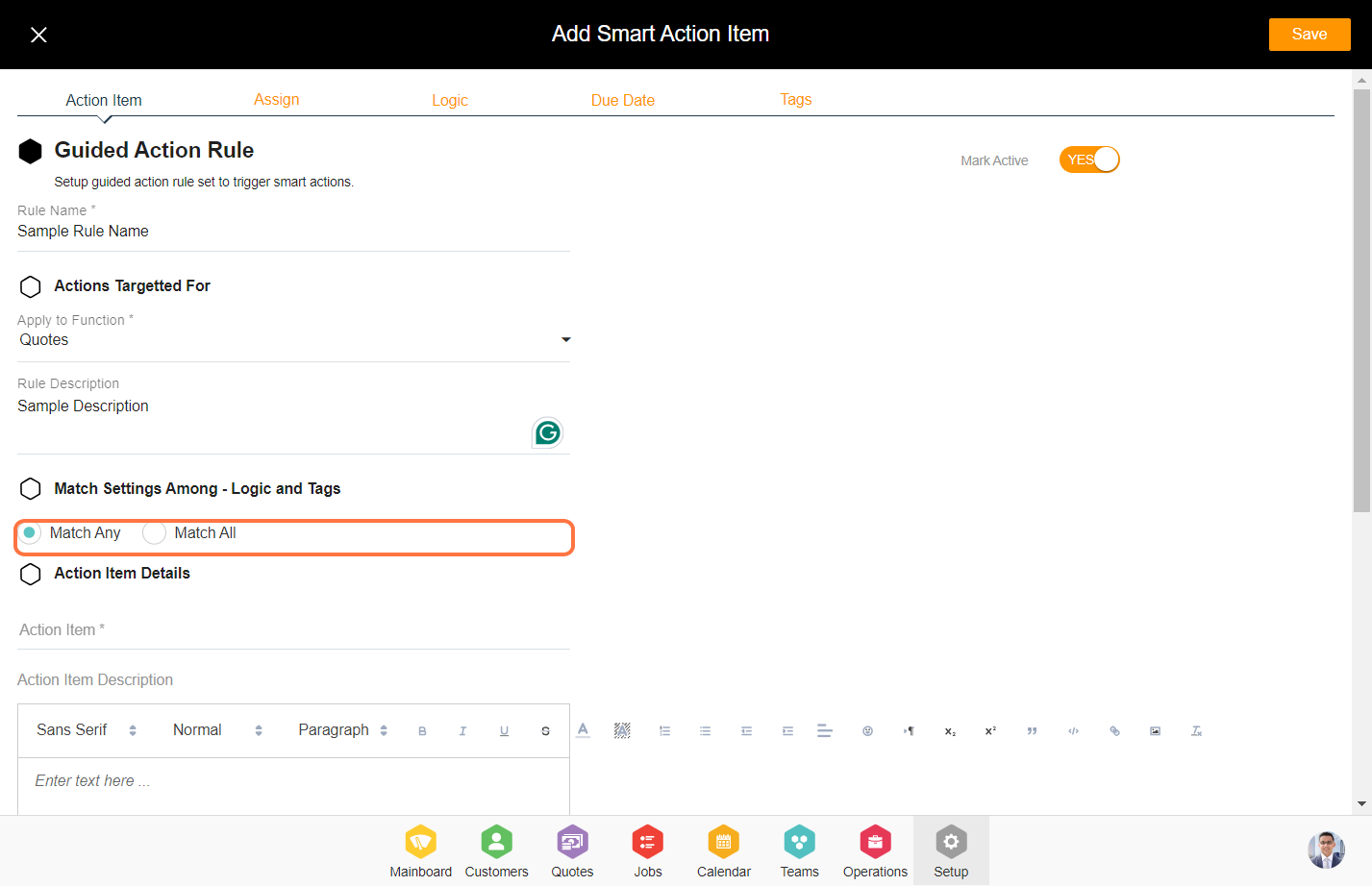Insert a hyperlink in the description
Screen dimensions: 1372x886
pos(1114,731)
